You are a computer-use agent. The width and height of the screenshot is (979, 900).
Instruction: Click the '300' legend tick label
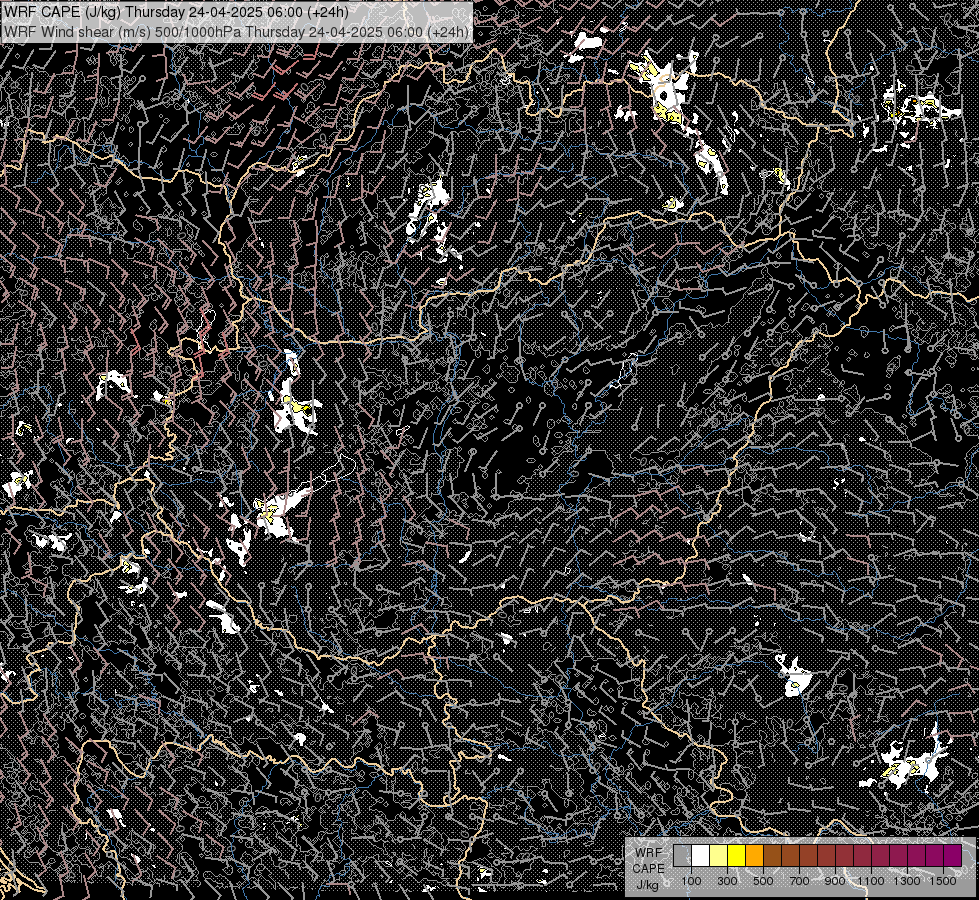click(x=727, y=881)
